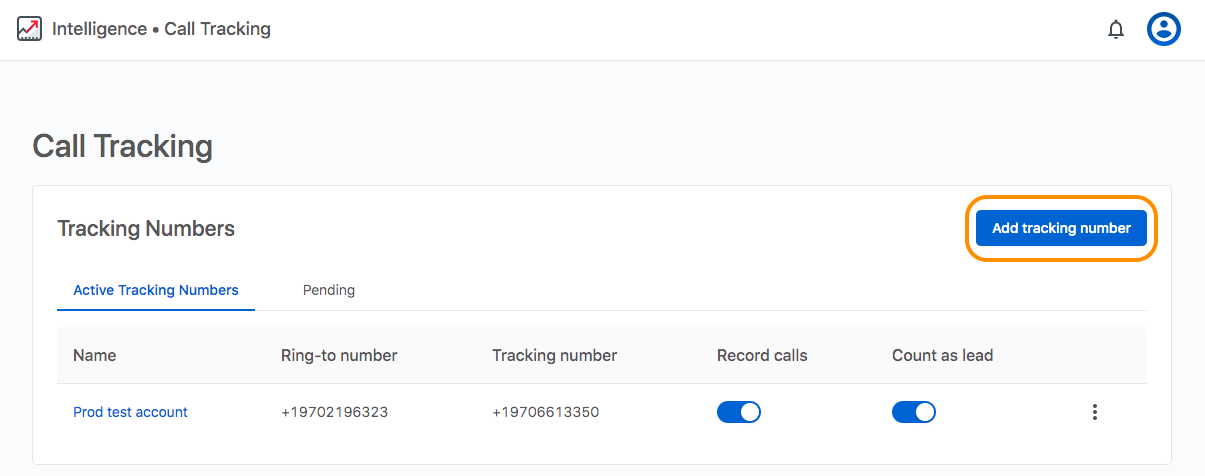Click the Name column header
This screenshot has width=1205, height=476.
click(x=95, y=355)
